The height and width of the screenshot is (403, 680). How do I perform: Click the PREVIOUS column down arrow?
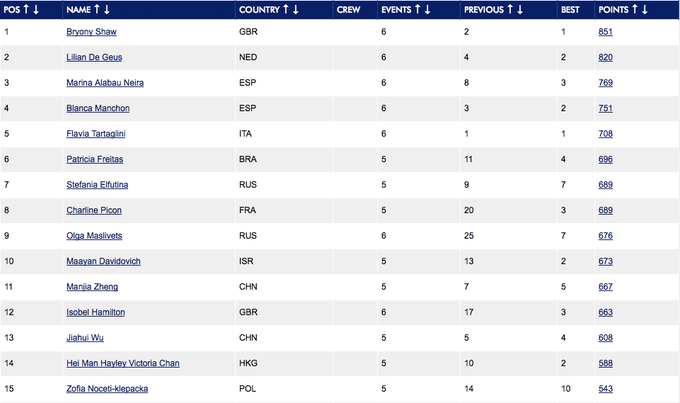tap(519, 10)
